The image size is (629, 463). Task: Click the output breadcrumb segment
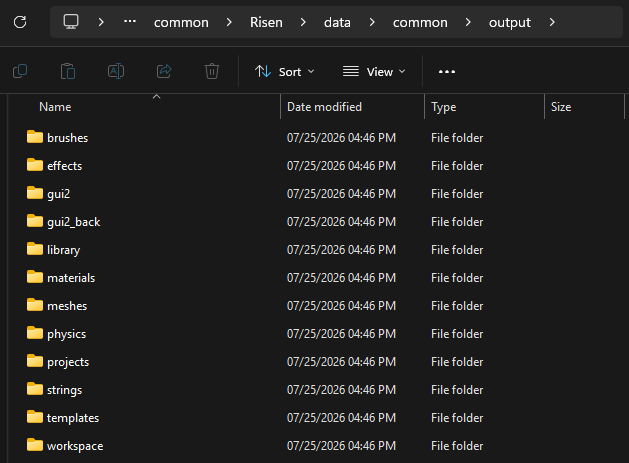510,22
